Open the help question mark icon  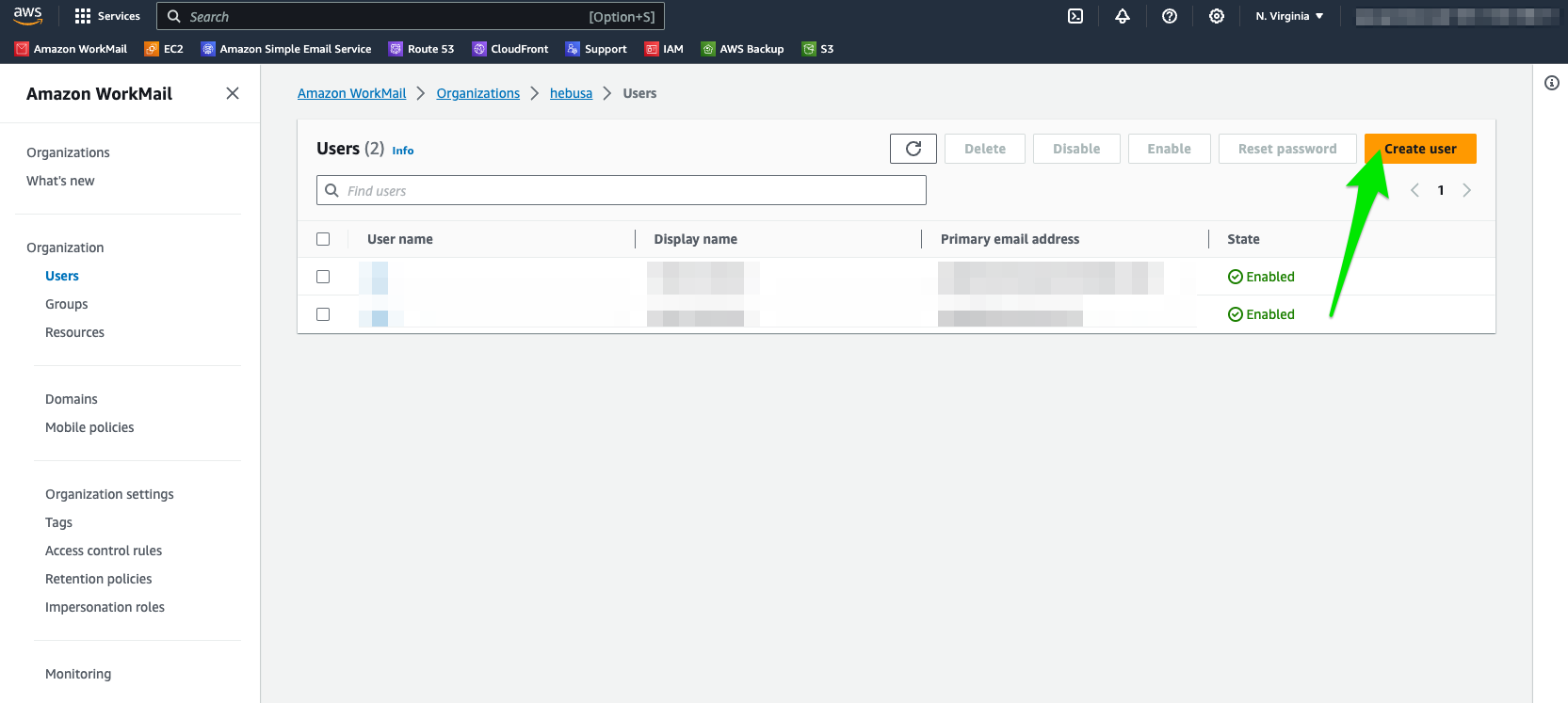(1170, 16)
